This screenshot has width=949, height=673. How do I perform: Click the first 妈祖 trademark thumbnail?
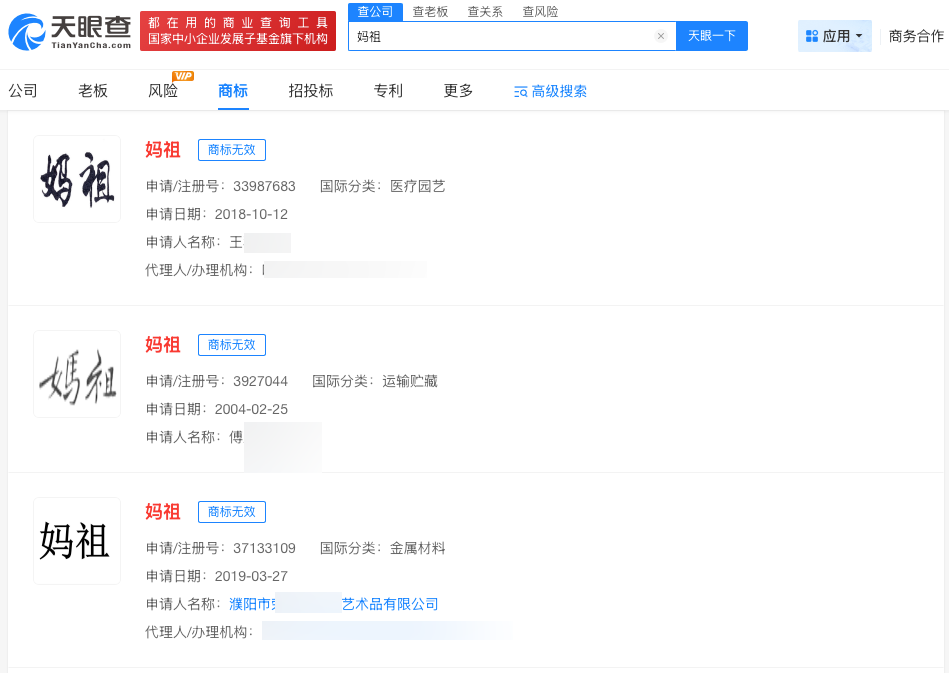[x=77, y=178]
